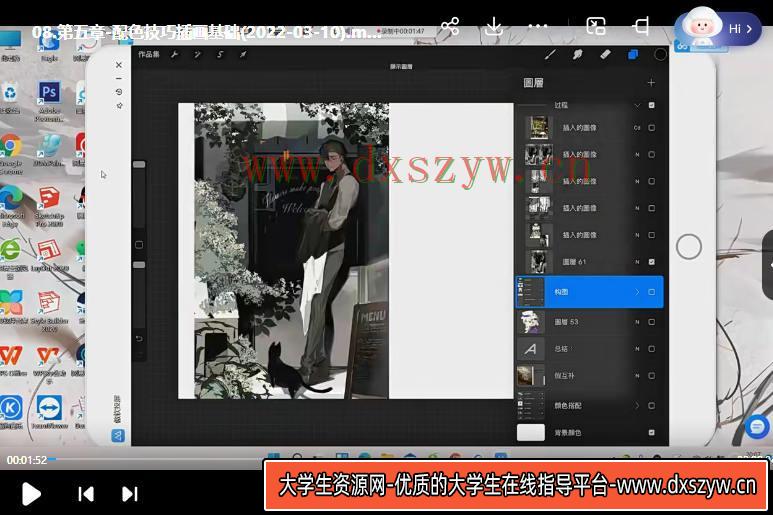The width and height of the screenshot is (773, 515).
Task: Close mirroring window with the X icon
Action: coord(119,65)
